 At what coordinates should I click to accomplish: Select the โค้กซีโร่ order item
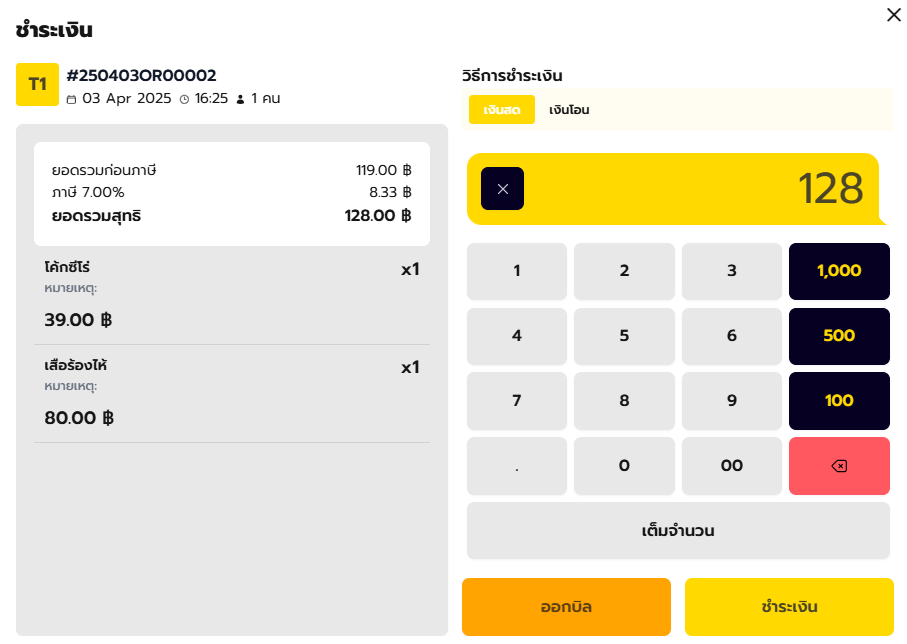coord(232,295)
